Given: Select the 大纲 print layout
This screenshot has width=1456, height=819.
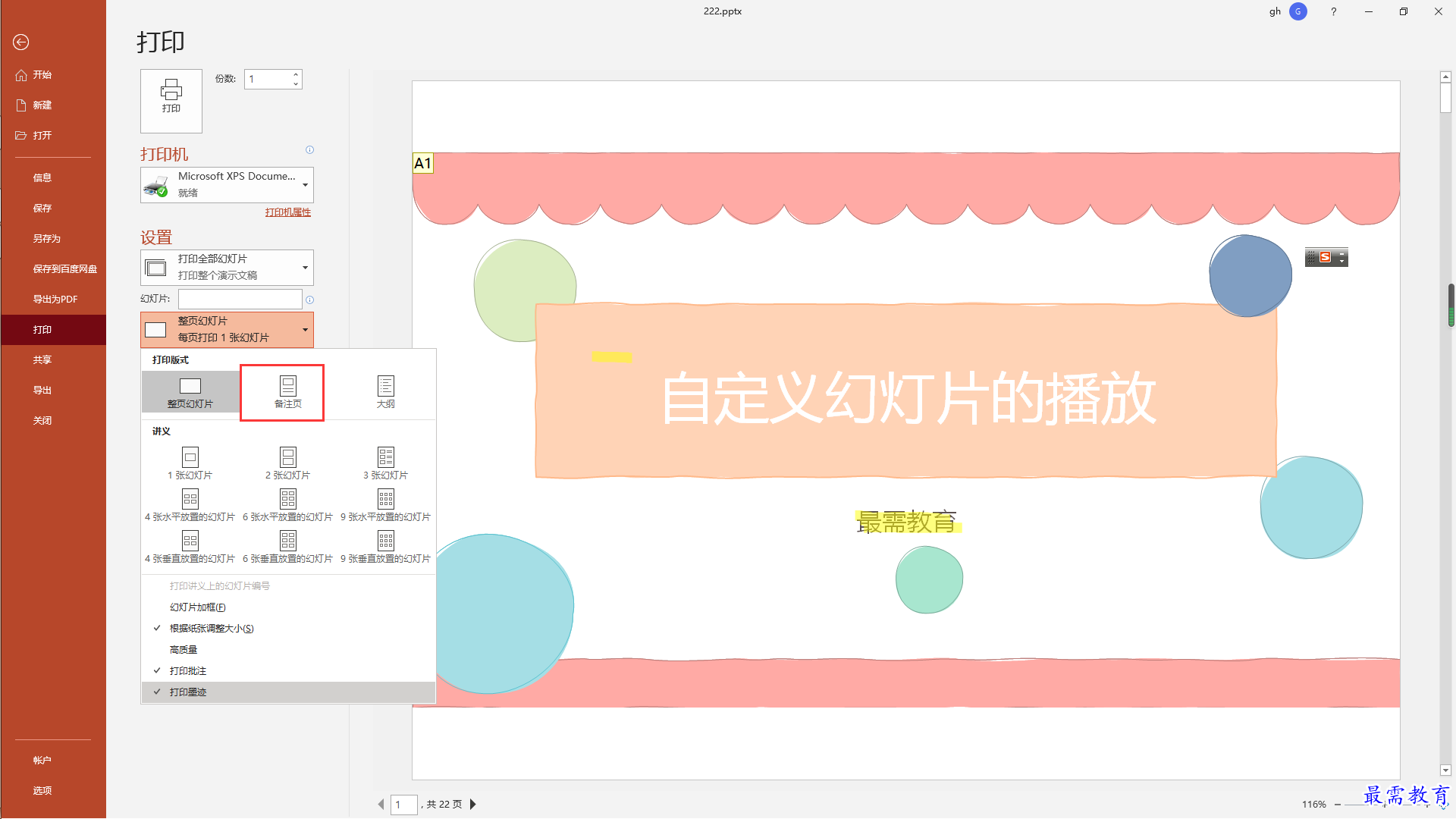Looking at the screenshot, I should click(386, 392).
